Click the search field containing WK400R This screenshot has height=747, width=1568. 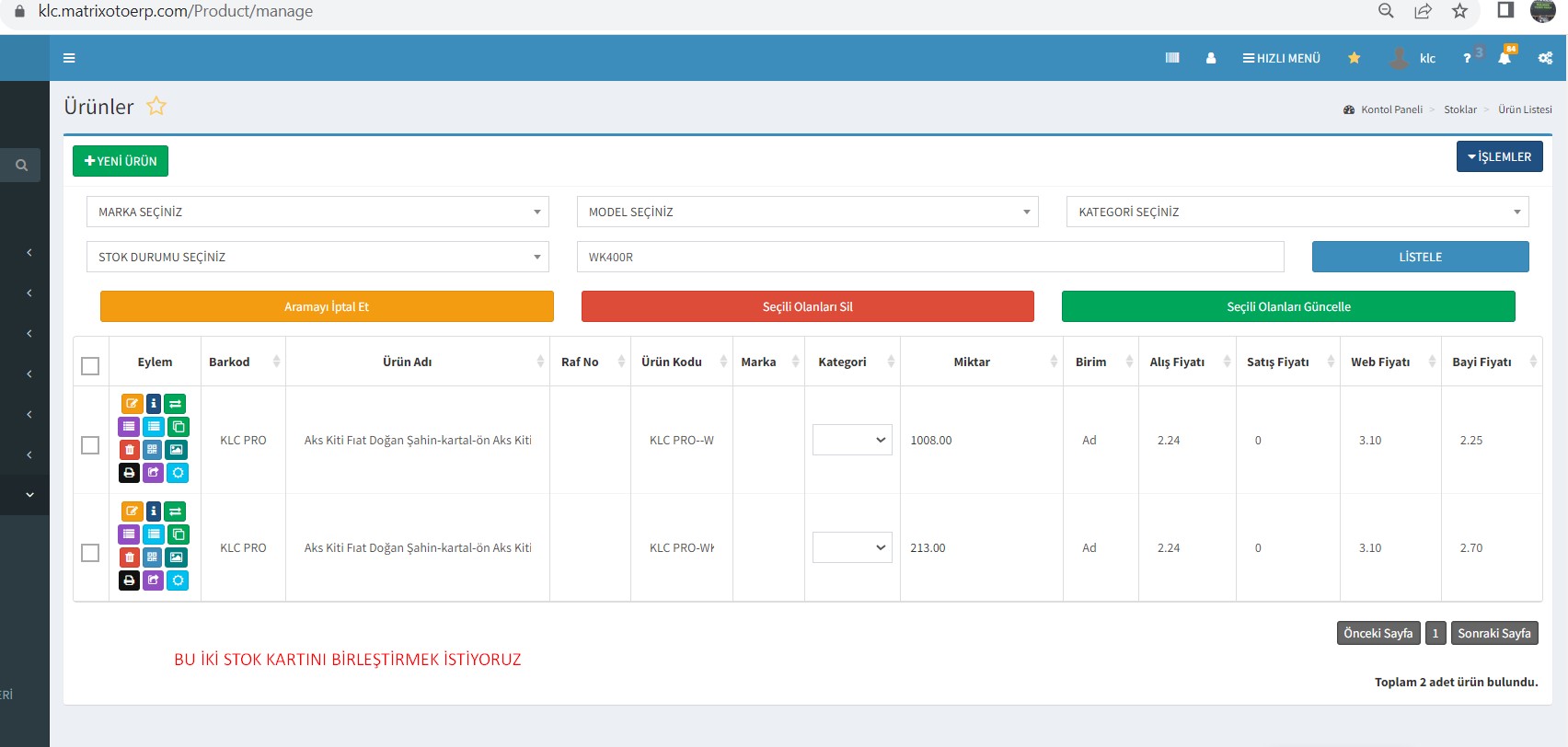[x=929, y=257]
